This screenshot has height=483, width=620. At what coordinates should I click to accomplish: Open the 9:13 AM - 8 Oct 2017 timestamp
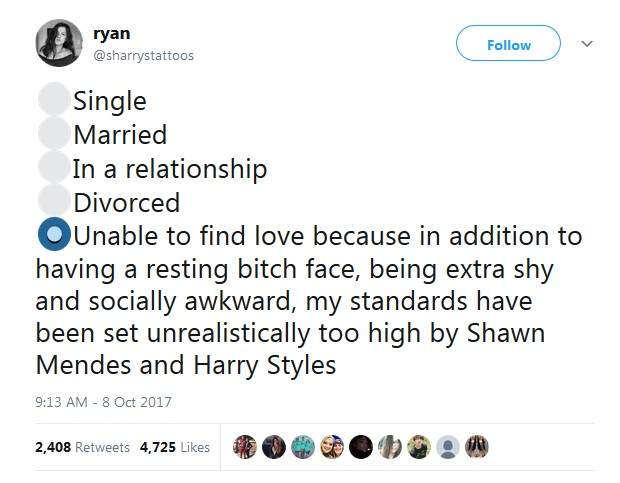click(x=104, y=402)
